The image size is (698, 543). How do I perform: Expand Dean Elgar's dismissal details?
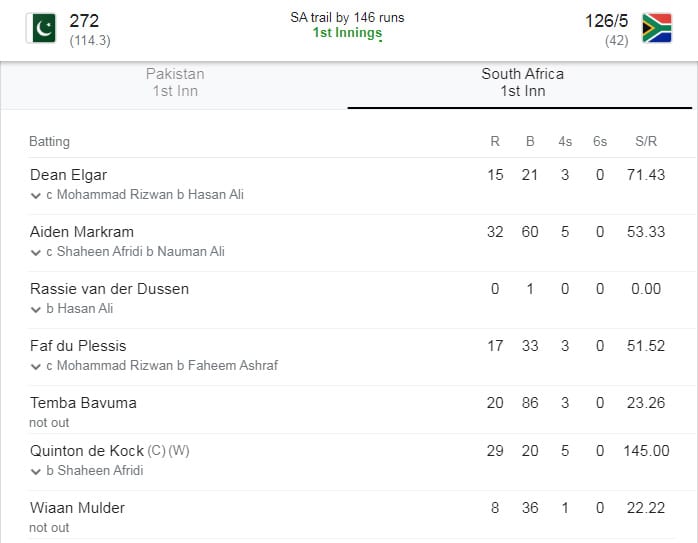click(x=36, y=195)
